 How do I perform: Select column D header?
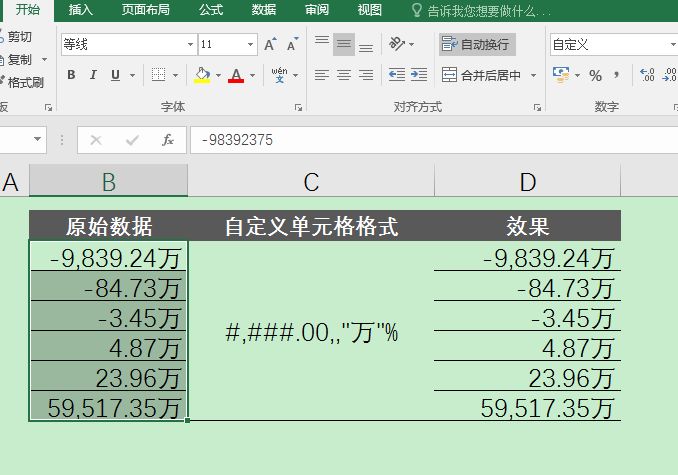(x=528, y=181)
